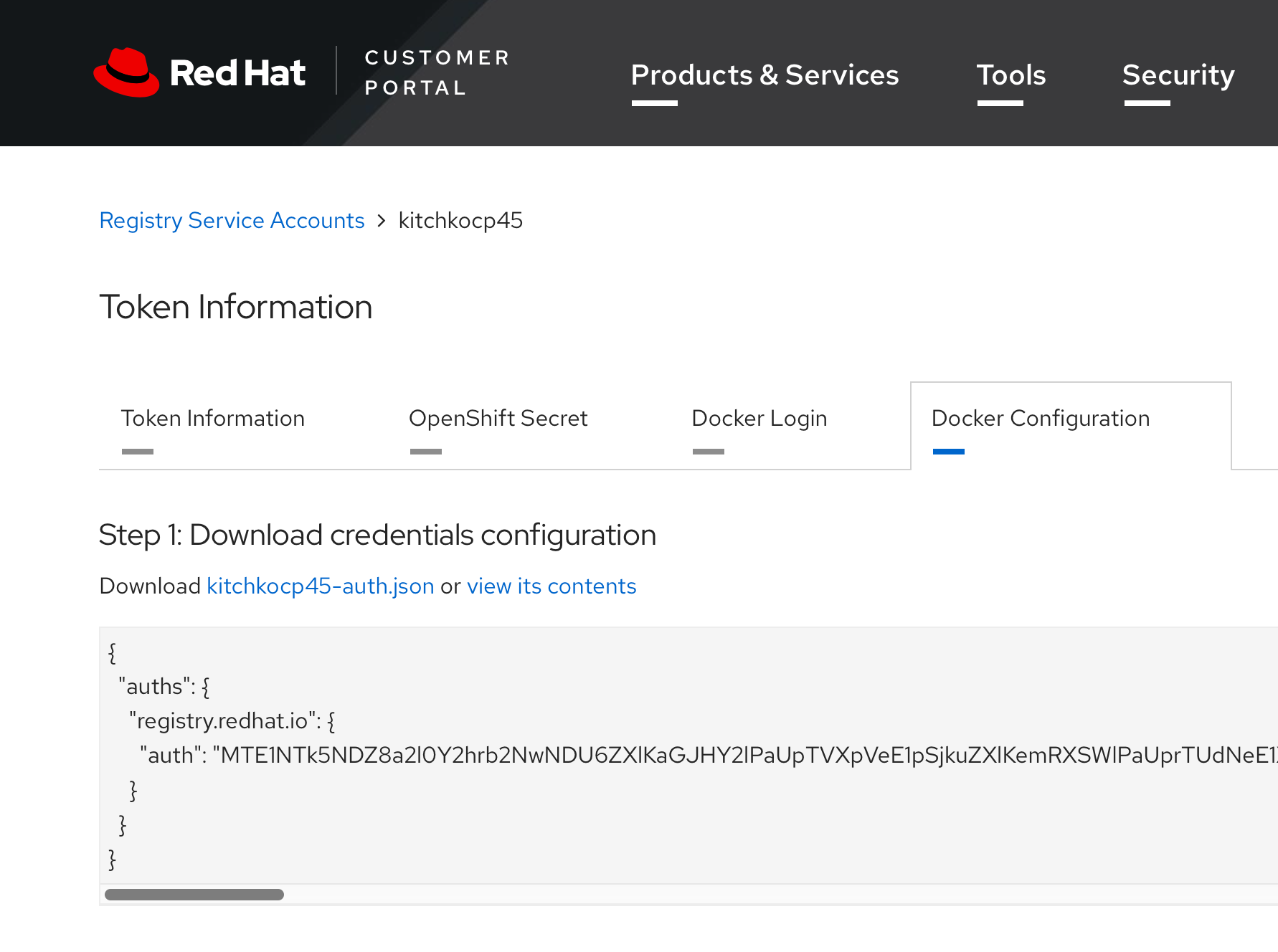Open the Security menu
The width and height of the screenshot is (1278, 952).
pos(1178,75)
